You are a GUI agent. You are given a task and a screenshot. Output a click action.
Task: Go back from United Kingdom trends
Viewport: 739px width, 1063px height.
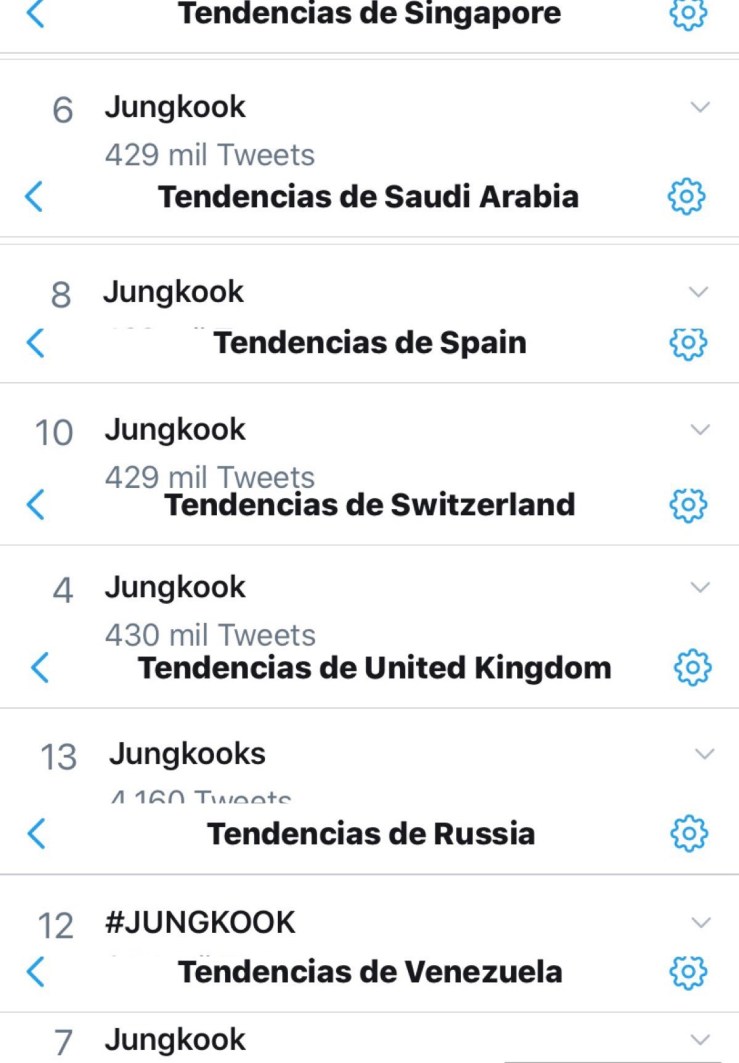(40, 667)
